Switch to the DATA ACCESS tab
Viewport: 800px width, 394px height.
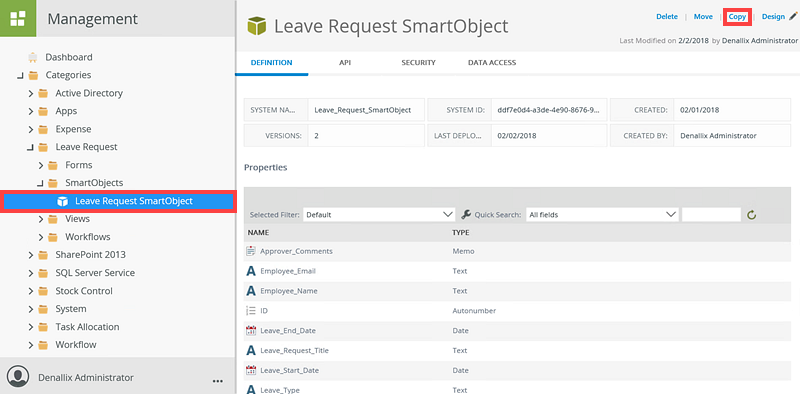(492, 63)
